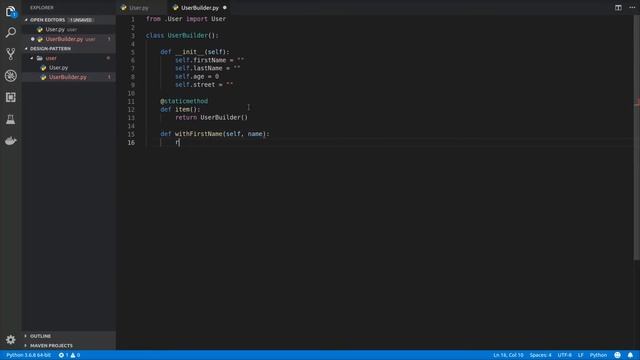
Task: Open the Source Control view icon
Action: [11, 54]
